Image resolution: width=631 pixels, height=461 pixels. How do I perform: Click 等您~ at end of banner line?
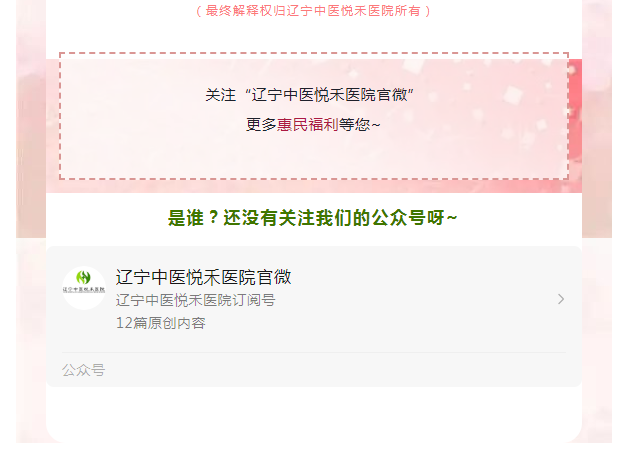tap(359, 125)
